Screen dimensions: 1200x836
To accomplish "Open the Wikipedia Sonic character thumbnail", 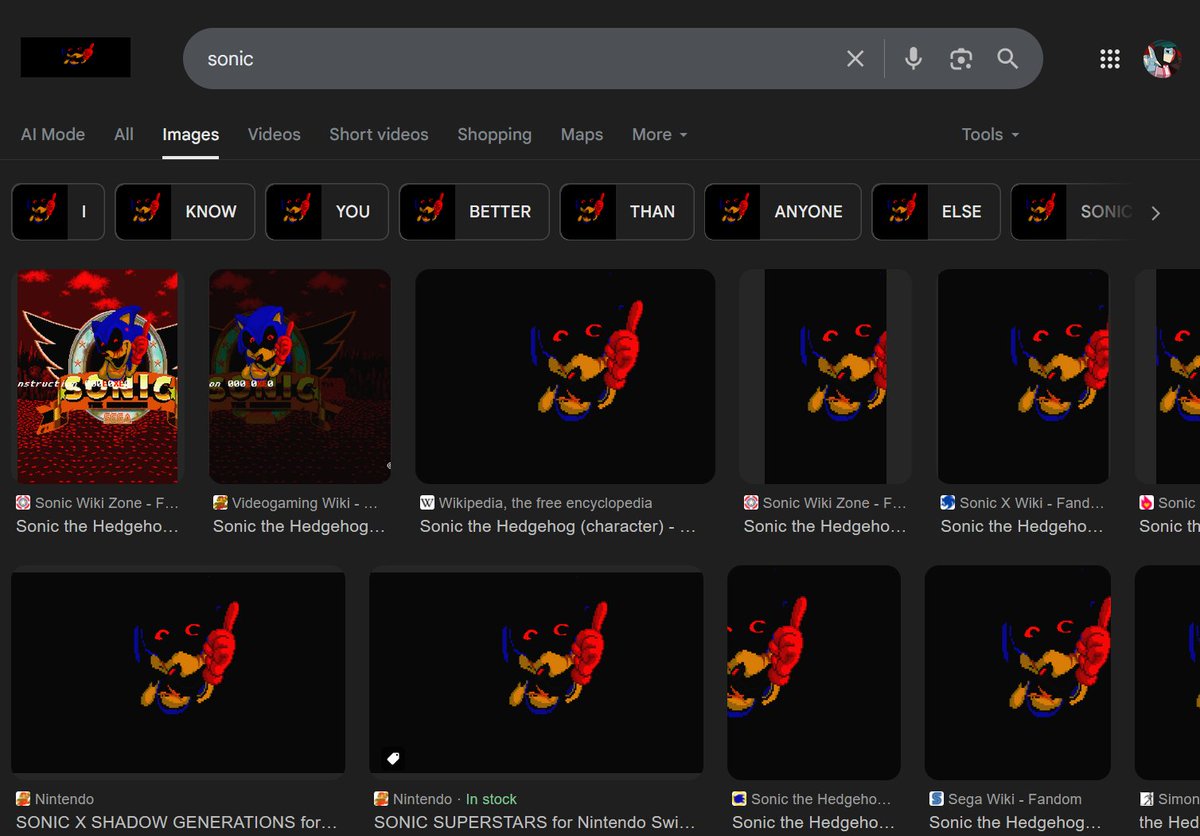I will pyautogui.click(x=565, y=376).
